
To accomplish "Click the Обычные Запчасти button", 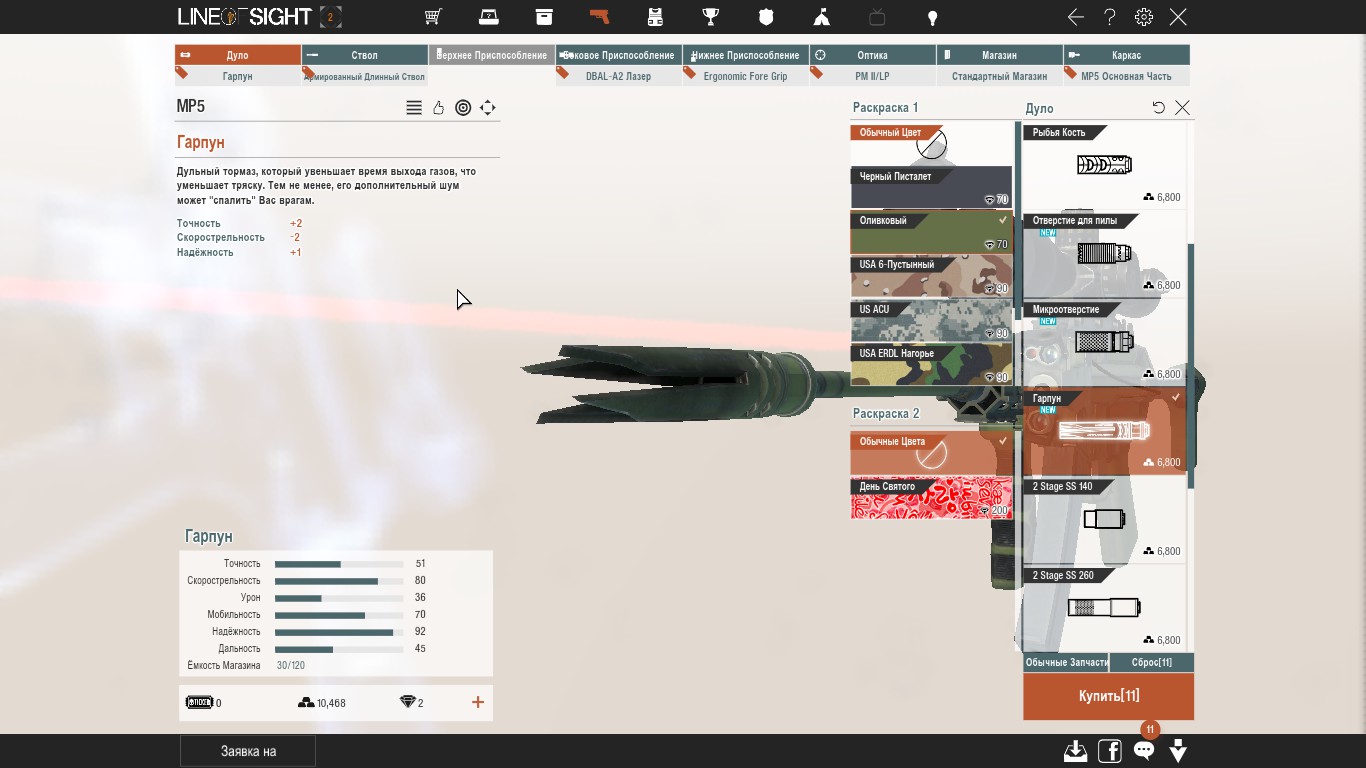I will click(1066, 663).
